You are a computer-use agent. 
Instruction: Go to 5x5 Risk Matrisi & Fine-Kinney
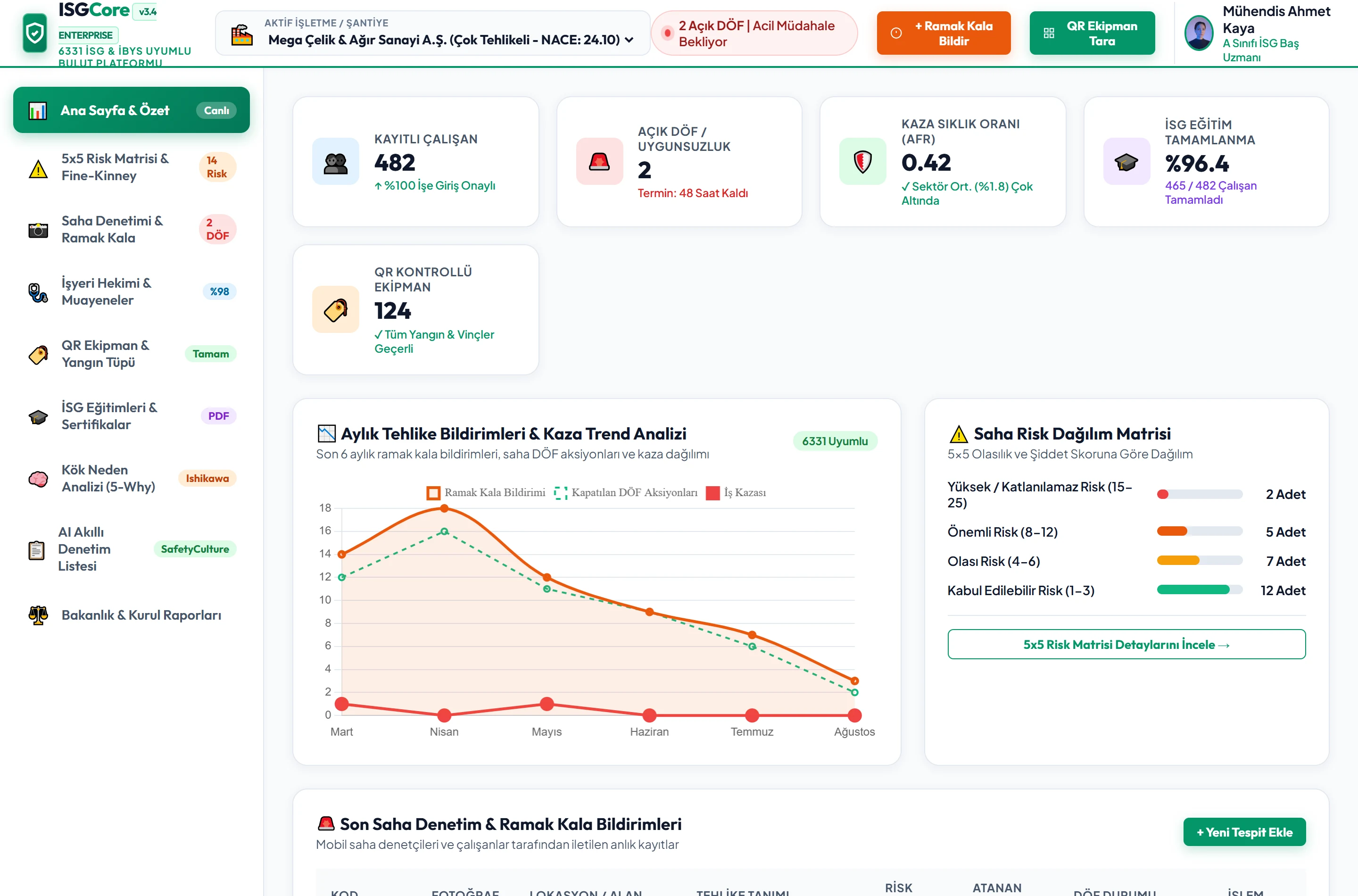pyautogui.click(x=132, y=167)
